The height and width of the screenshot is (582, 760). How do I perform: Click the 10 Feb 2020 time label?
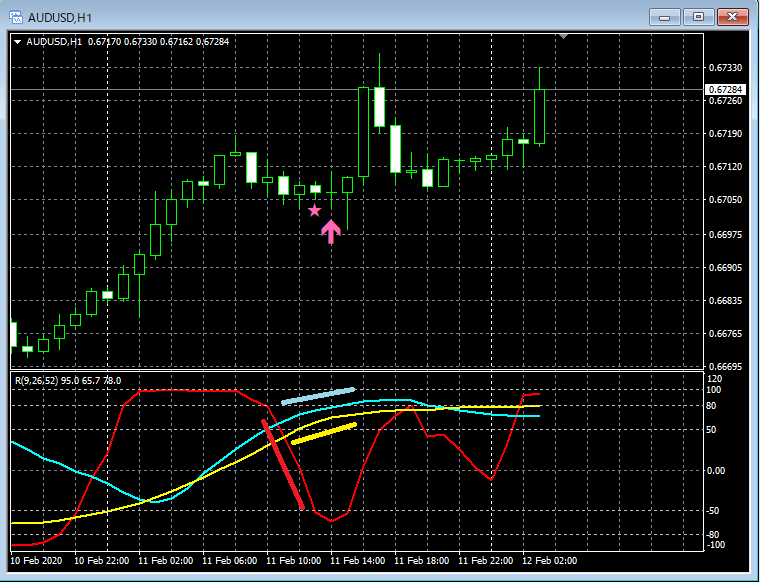coord(36,561)
